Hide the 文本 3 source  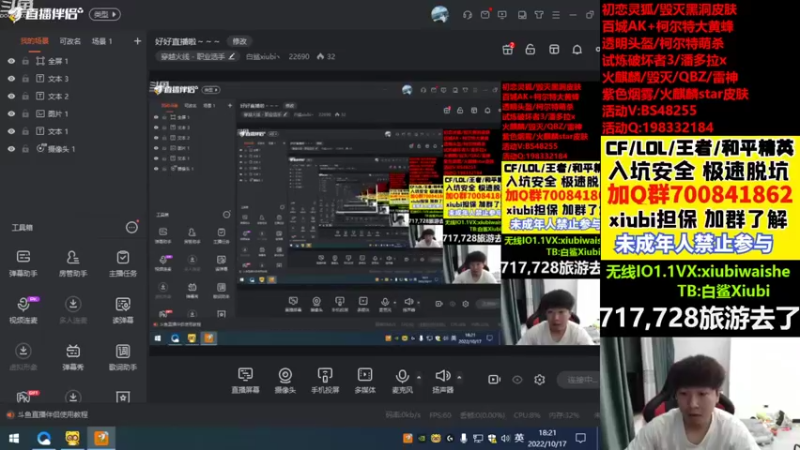(x=11, y=79)
